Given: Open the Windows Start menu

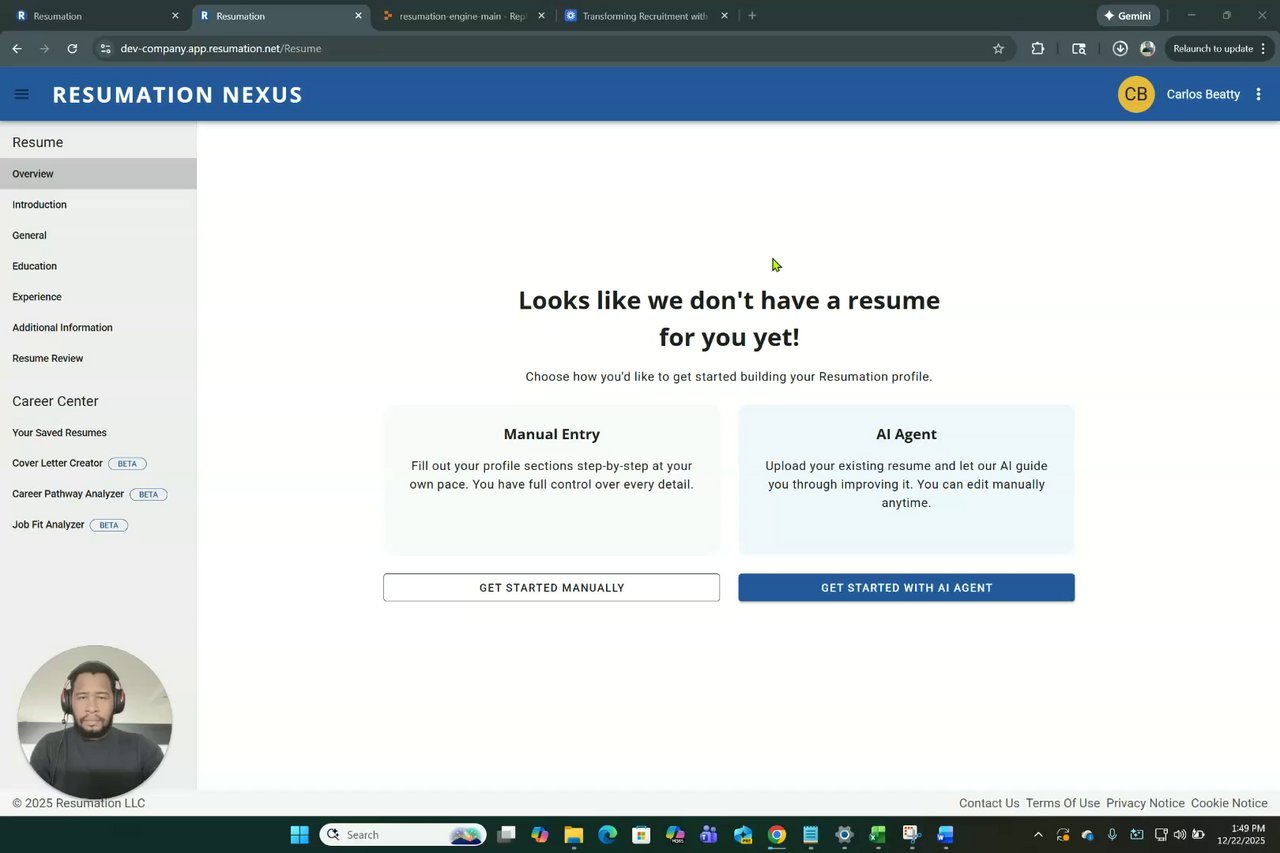Looking at the screenshot, I should pos(299,834).
